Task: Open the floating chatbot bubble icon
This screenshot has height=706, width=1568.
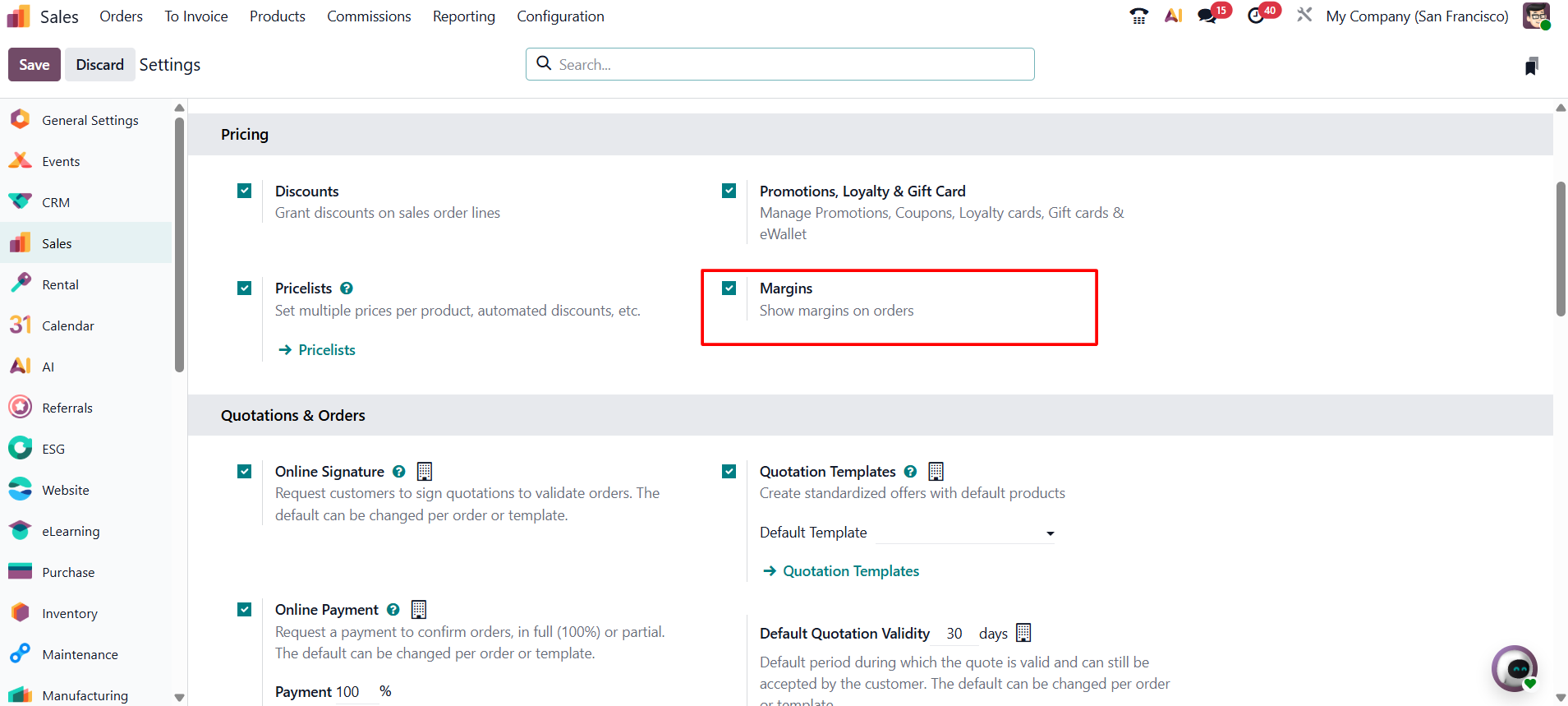Action: coord(1515,668)
